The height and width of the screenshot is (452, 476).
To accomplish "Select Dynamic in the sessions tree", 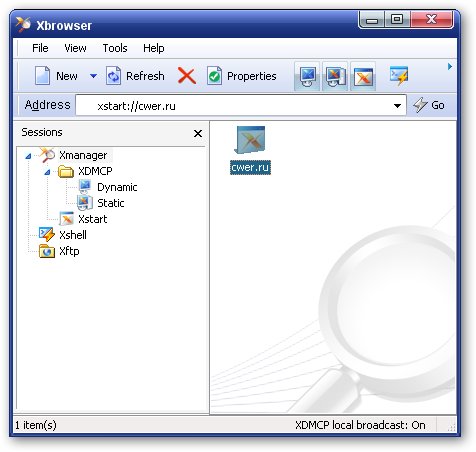I will [117, 187].
